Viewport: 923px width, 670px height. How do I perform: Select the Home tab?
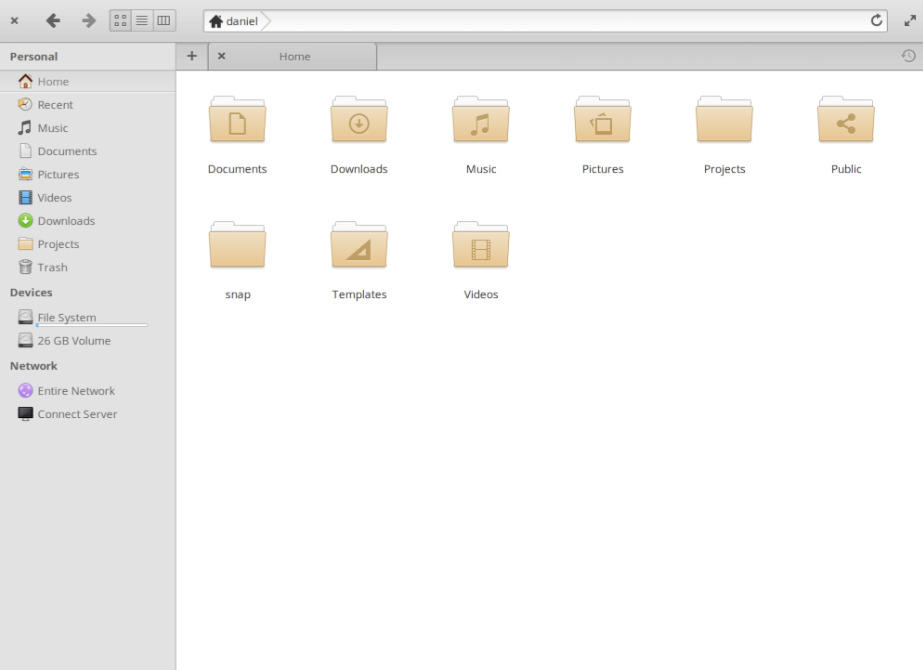tap(294, 57)
